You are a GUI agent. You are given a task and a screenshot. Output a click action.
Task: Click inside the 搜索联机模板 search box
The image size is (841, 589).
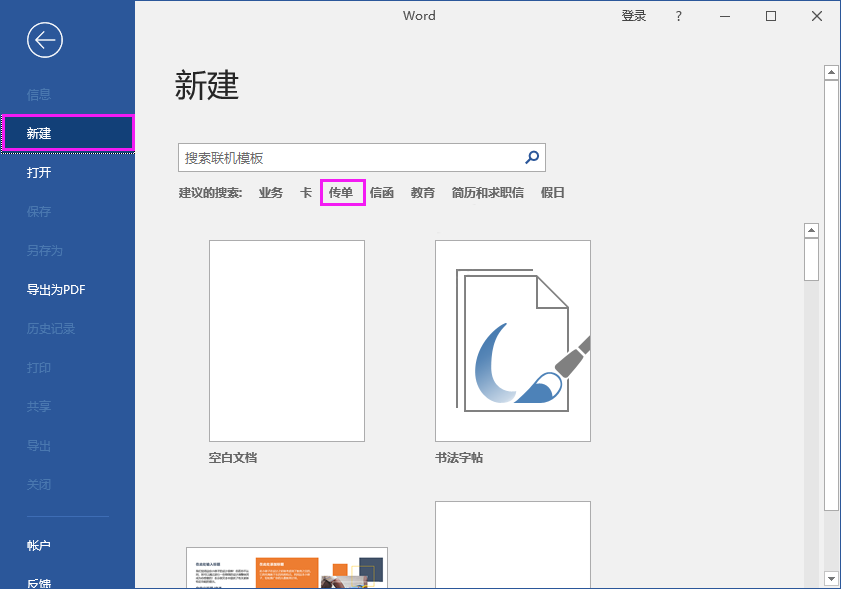[x=350, y=157]
